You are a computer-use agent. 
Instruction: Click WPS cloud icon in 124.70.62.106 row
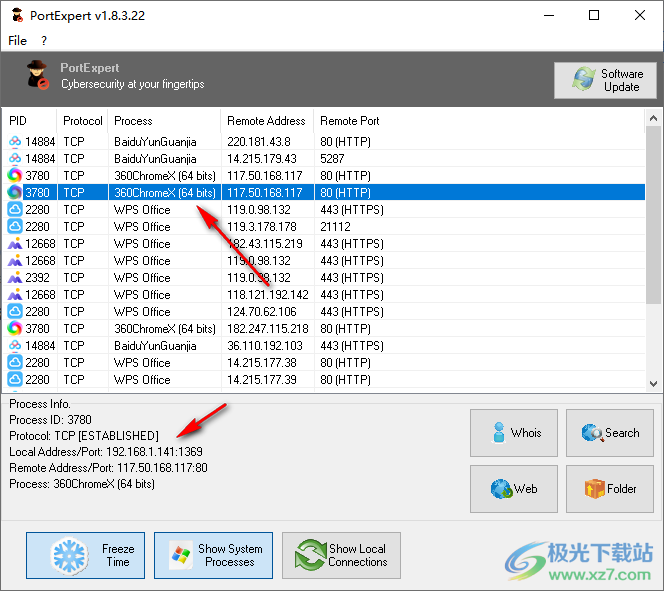pyautogui.click(x=15, y=312)
